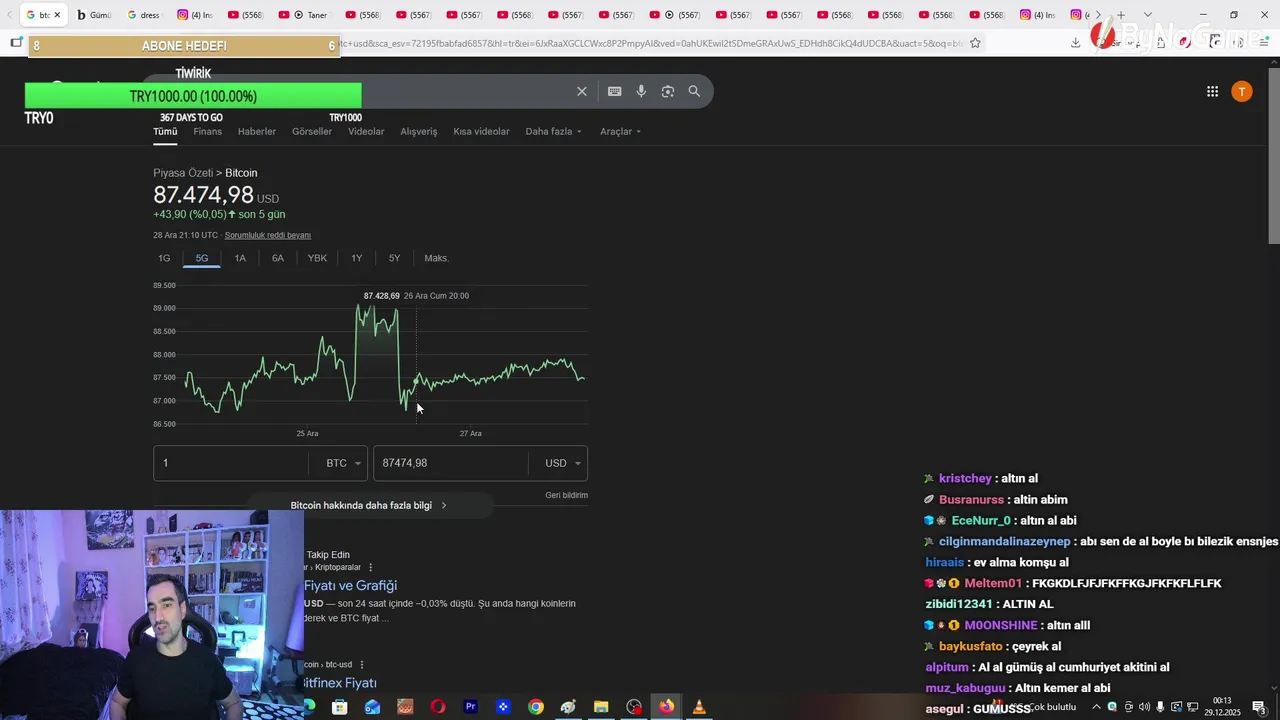1280x720 pixels.
Task: Open Microsoft Store from the taskbar
Action: coord(340,707)
